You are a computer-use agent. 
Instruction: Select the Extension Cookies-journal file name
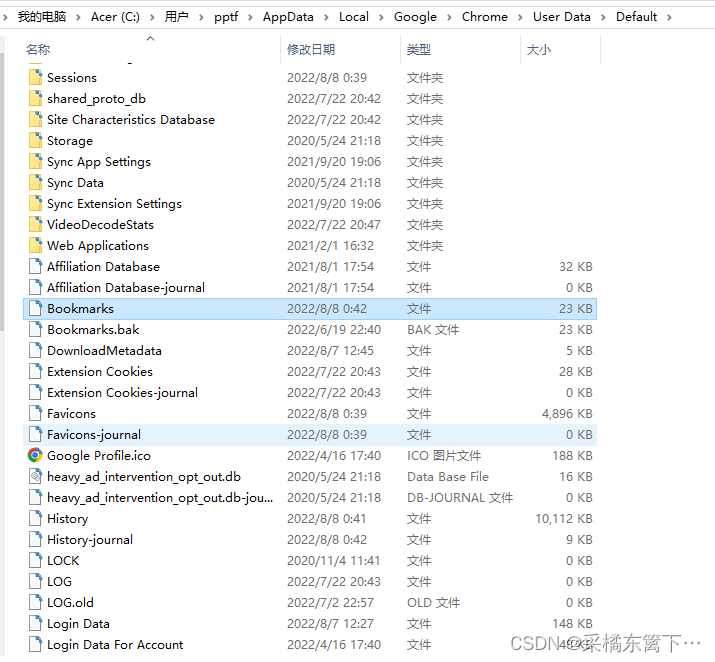pyautogui.click(x=122, y=392)
